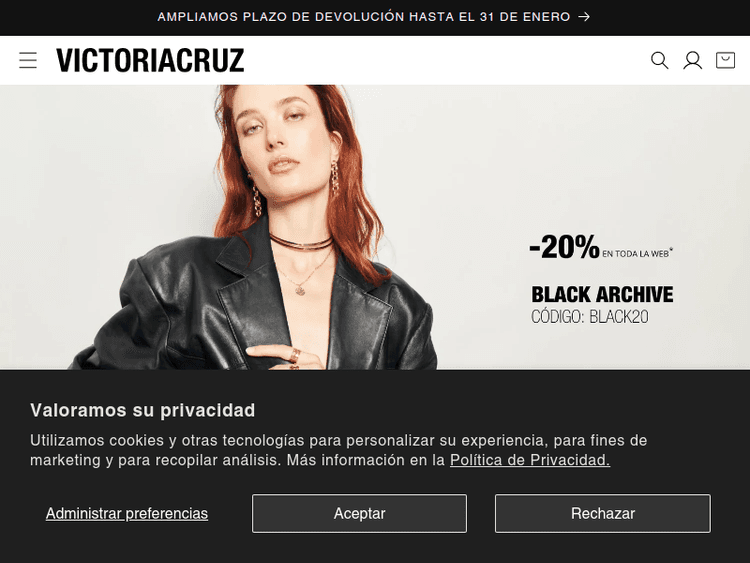Click the Valoramos su privacidad heading

point(143,410)
